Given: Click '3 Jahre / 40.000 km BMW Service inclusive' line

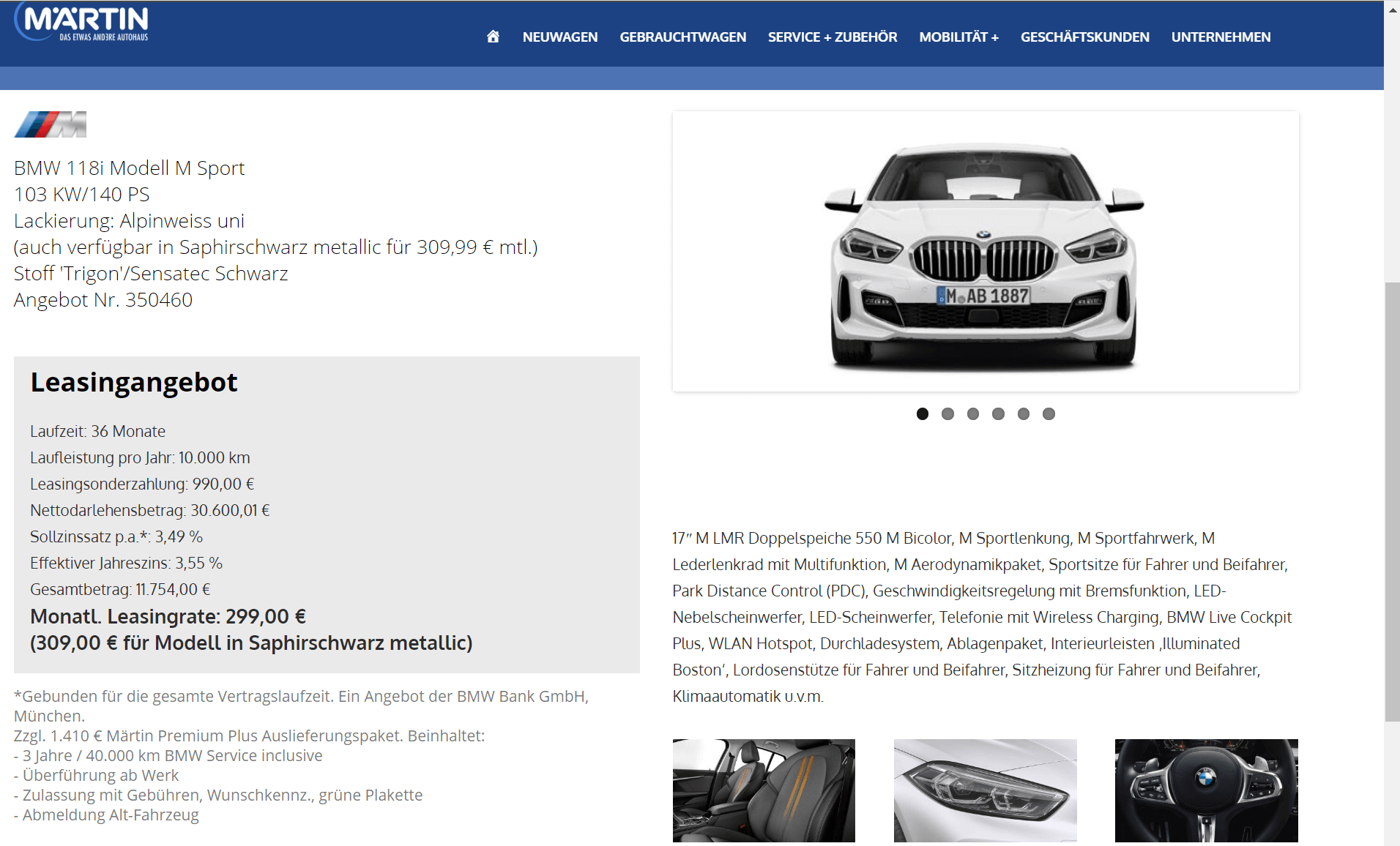Looking at the screenshot, I should [x=168, y=755].
